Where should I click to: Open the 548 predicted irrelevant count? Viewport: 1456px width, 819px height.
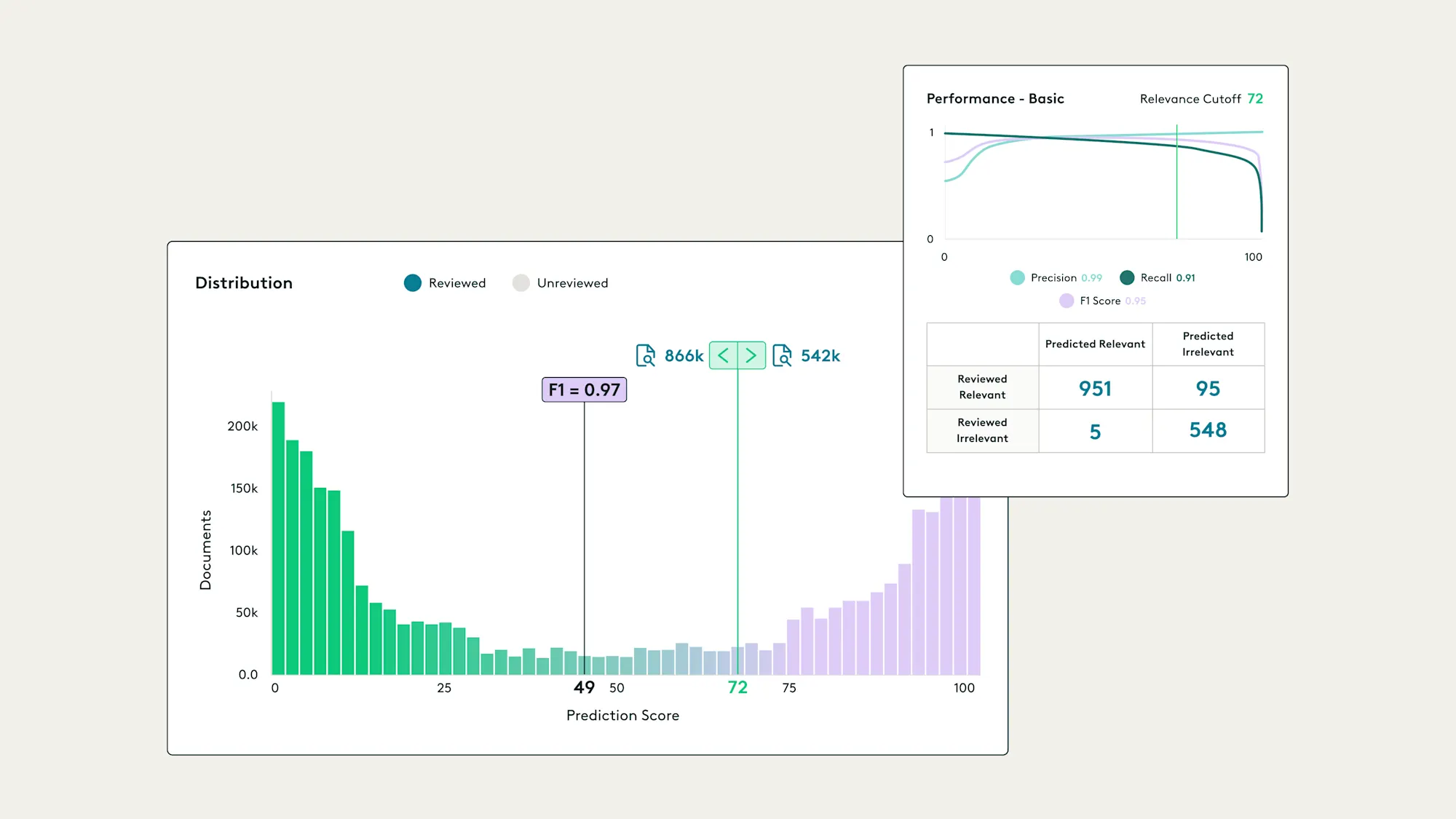coord(1208,430)
